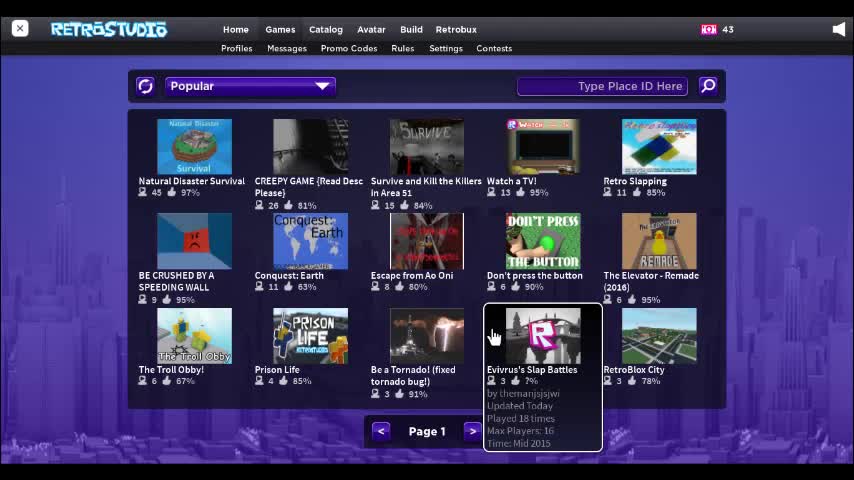Open the Home menu
The image size is (854, 480).
pos(236,29)
